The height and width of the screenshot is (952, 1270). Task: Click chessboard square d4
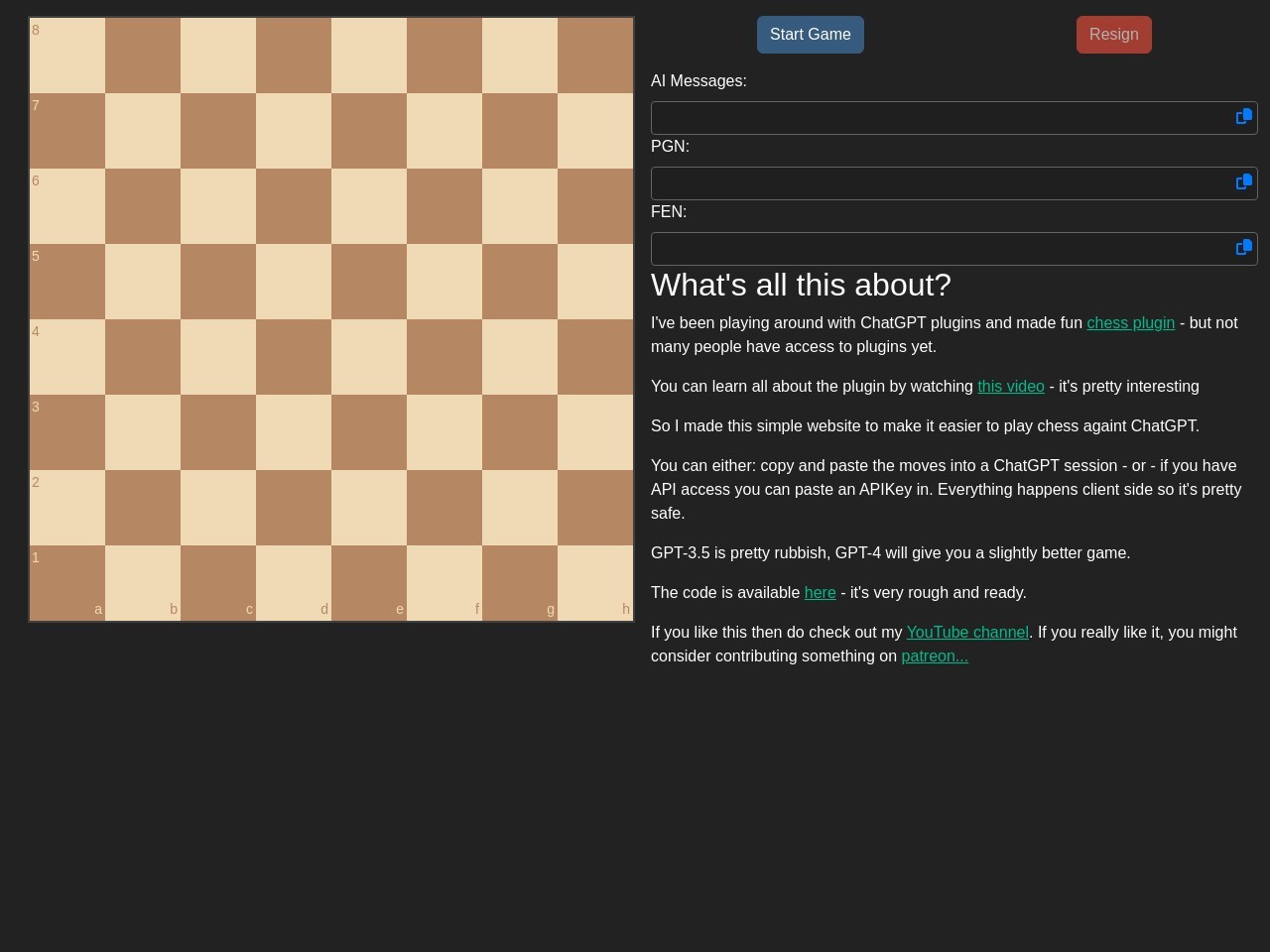point(294,357)
